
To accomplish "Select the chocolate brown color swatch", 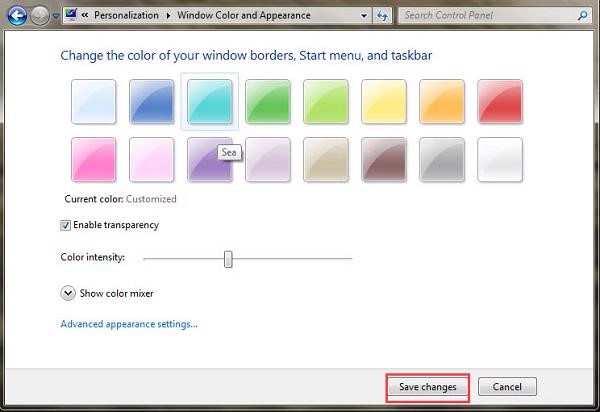I will 384,160.
